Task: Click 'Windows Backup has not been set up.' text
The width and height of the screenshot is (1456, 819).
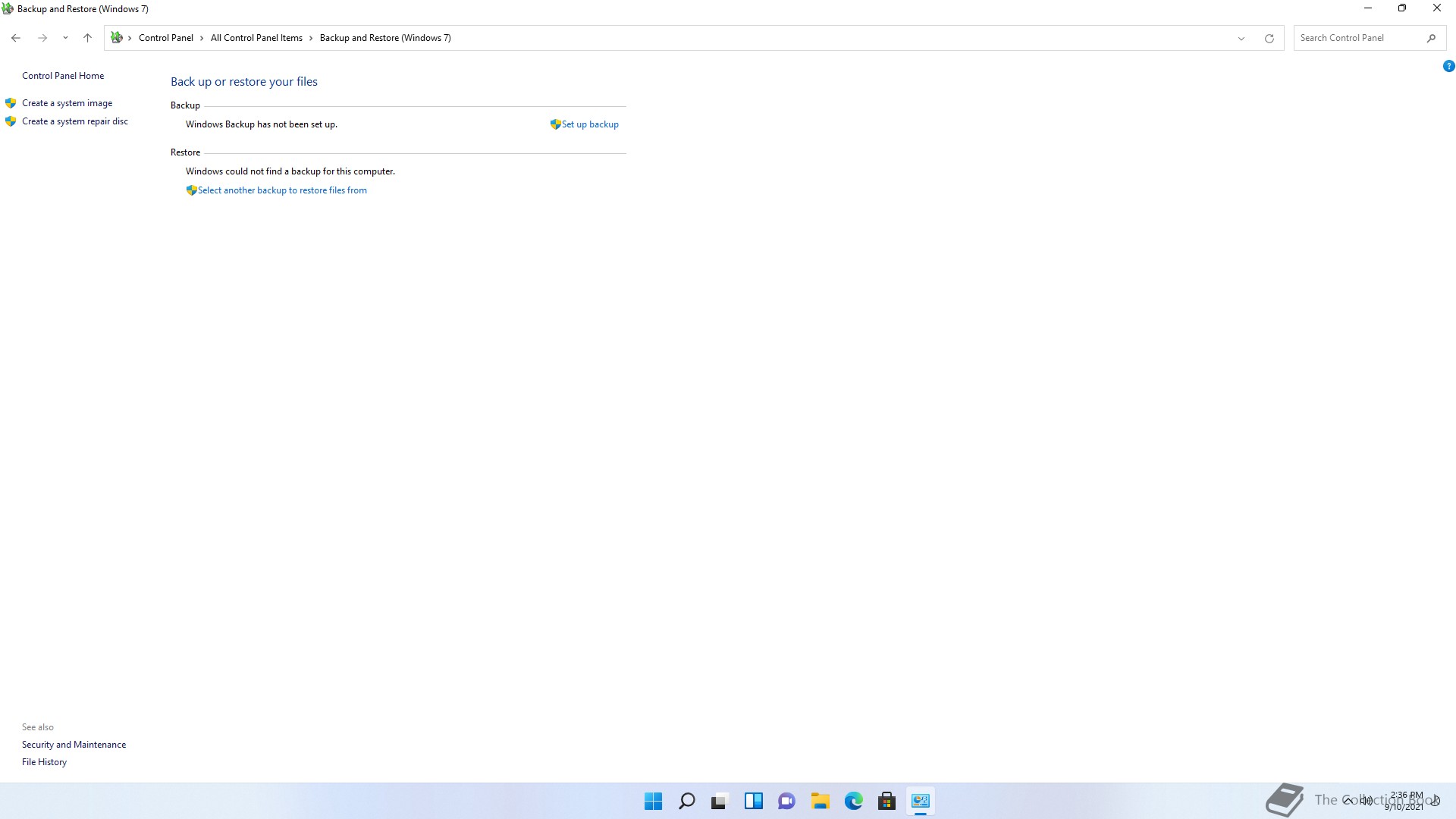Action: [x=262, y=124]
